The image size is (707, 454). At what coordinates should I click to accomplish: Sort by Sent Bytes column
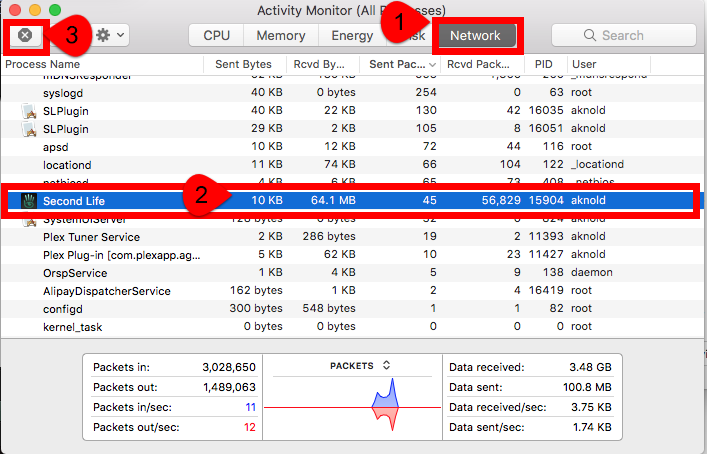[243, 64]
